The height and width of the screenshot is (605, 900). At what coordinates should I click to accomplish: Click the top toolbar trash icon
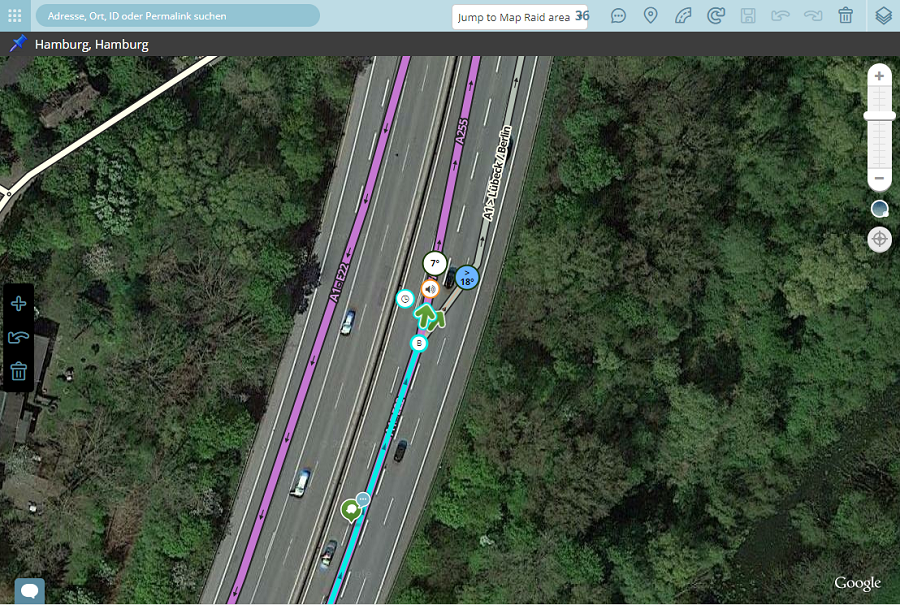coord(845,16)
